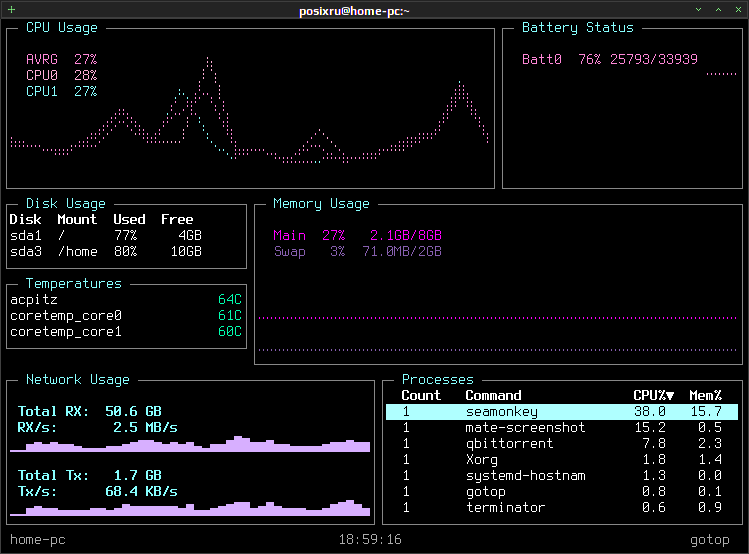This screenshot has width=749, height=554.
Task: Click the Processes panel title
Action: pos(438,380)
